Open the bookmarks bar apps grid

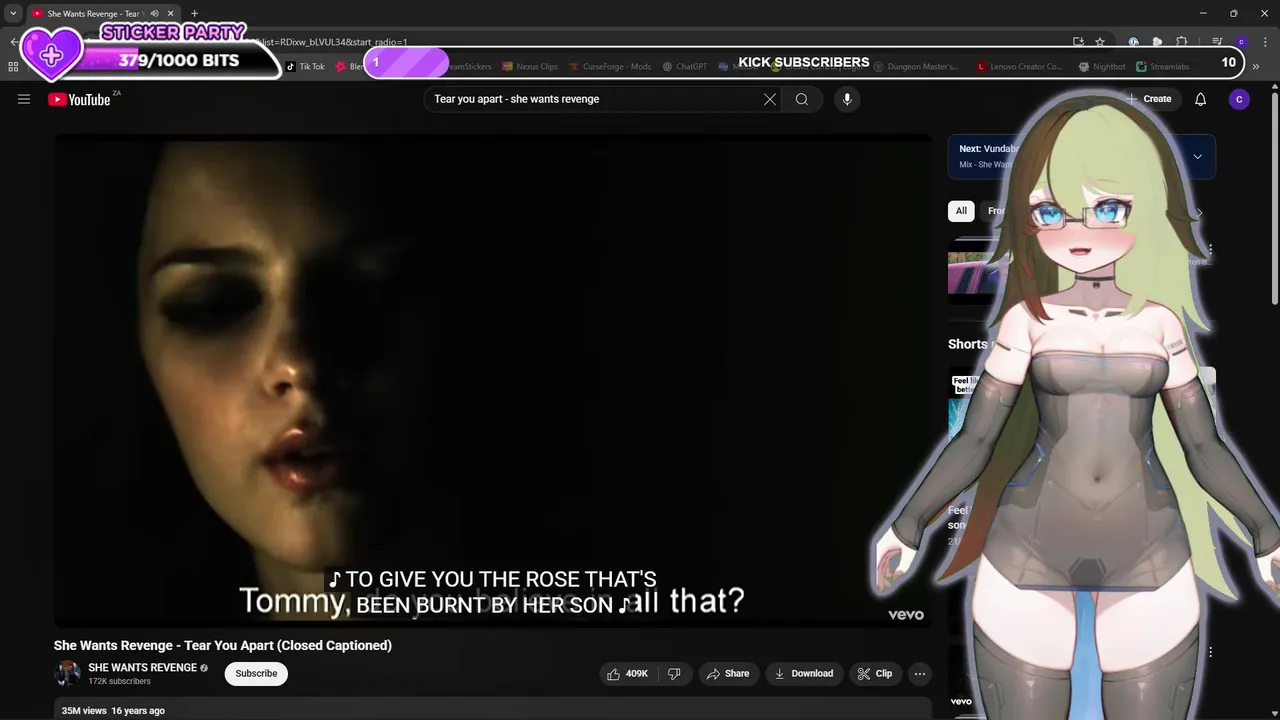point(13,67)
